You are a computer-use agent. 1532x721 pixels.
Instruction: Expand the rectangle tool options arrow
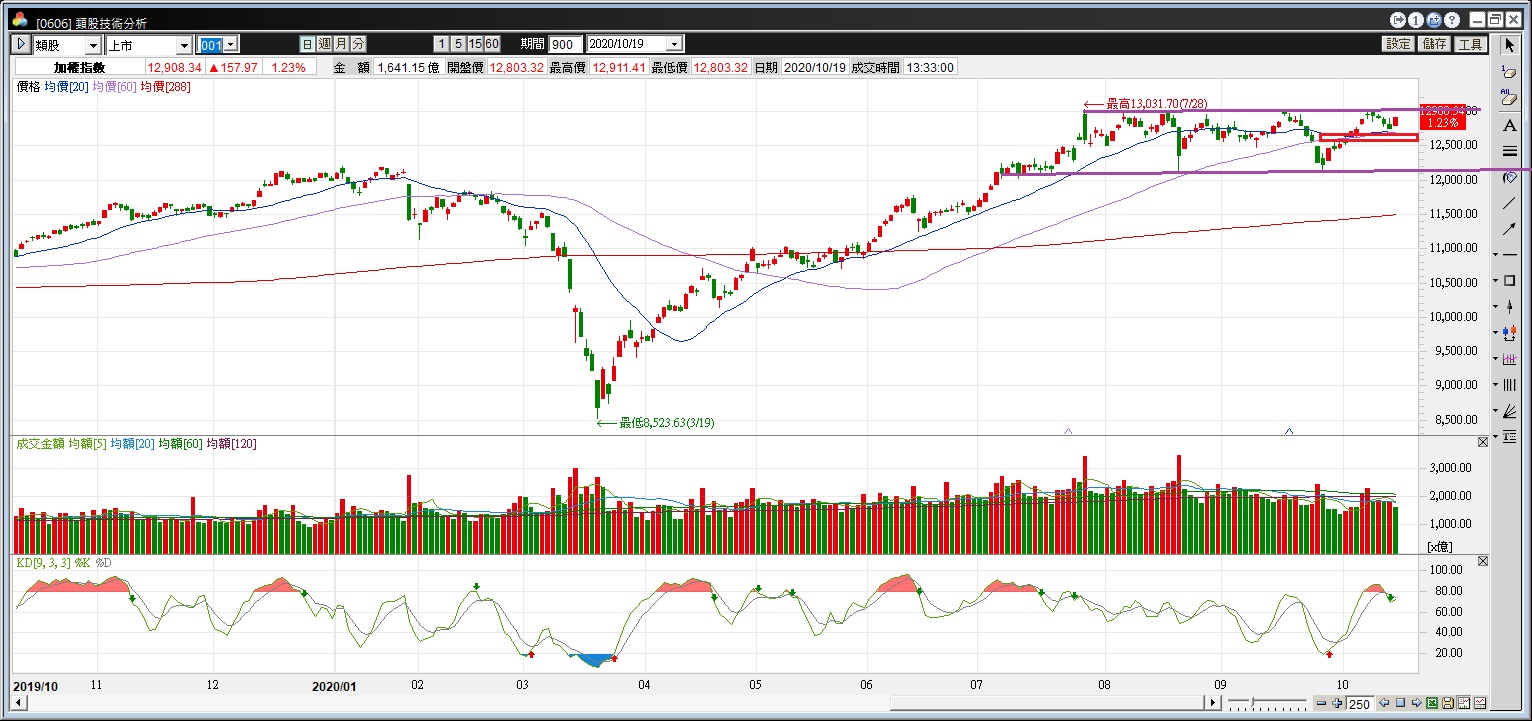click(x=1496, y=280)
